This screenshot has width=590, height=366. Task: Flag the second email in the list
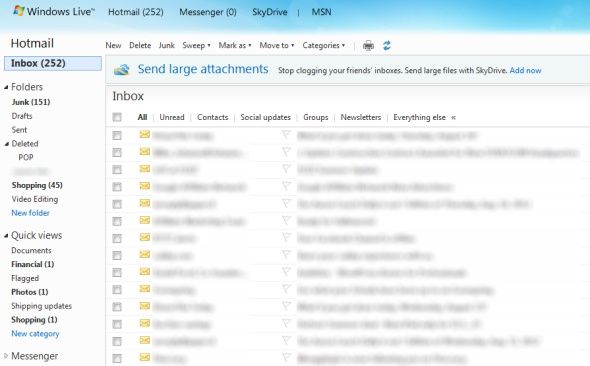click(x=286, y=152)
